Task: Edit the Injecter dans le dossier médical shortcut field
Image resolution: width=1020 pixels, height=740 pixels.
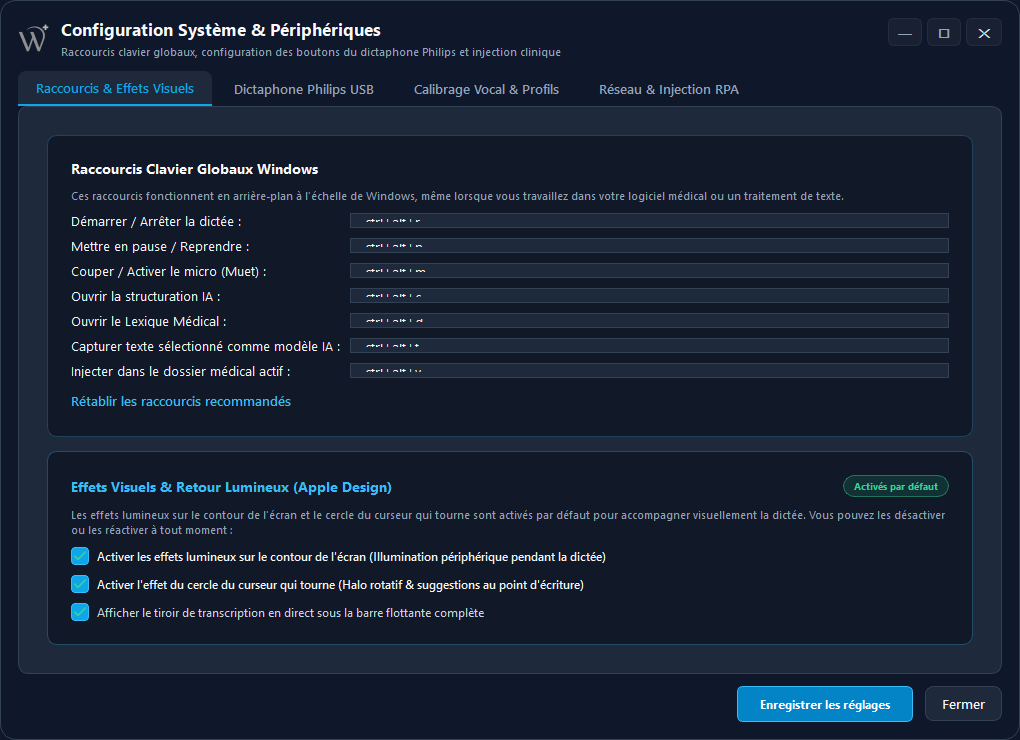Action: [x=649, y=371]
